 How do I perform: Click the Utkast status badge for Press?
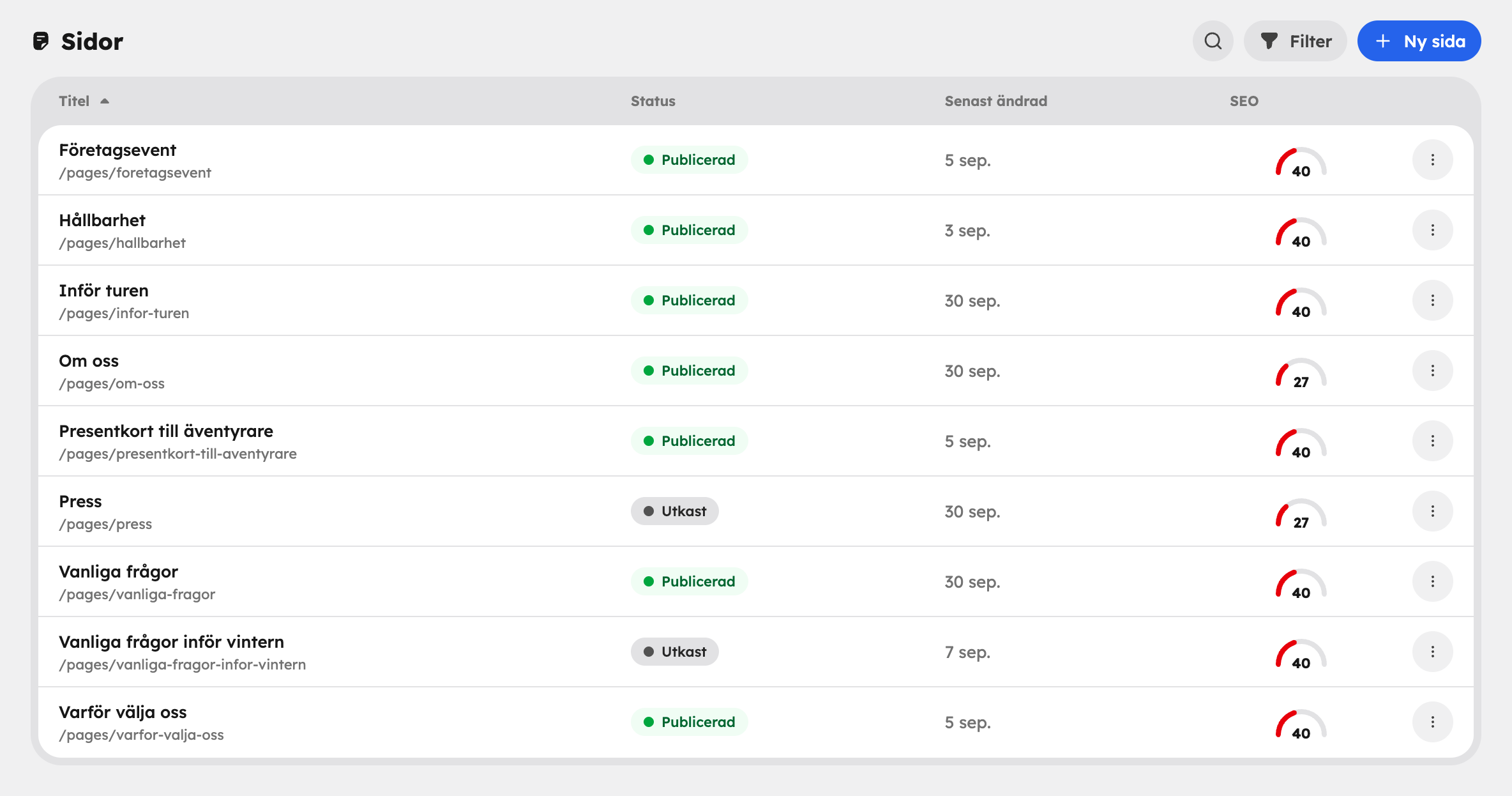675,511
